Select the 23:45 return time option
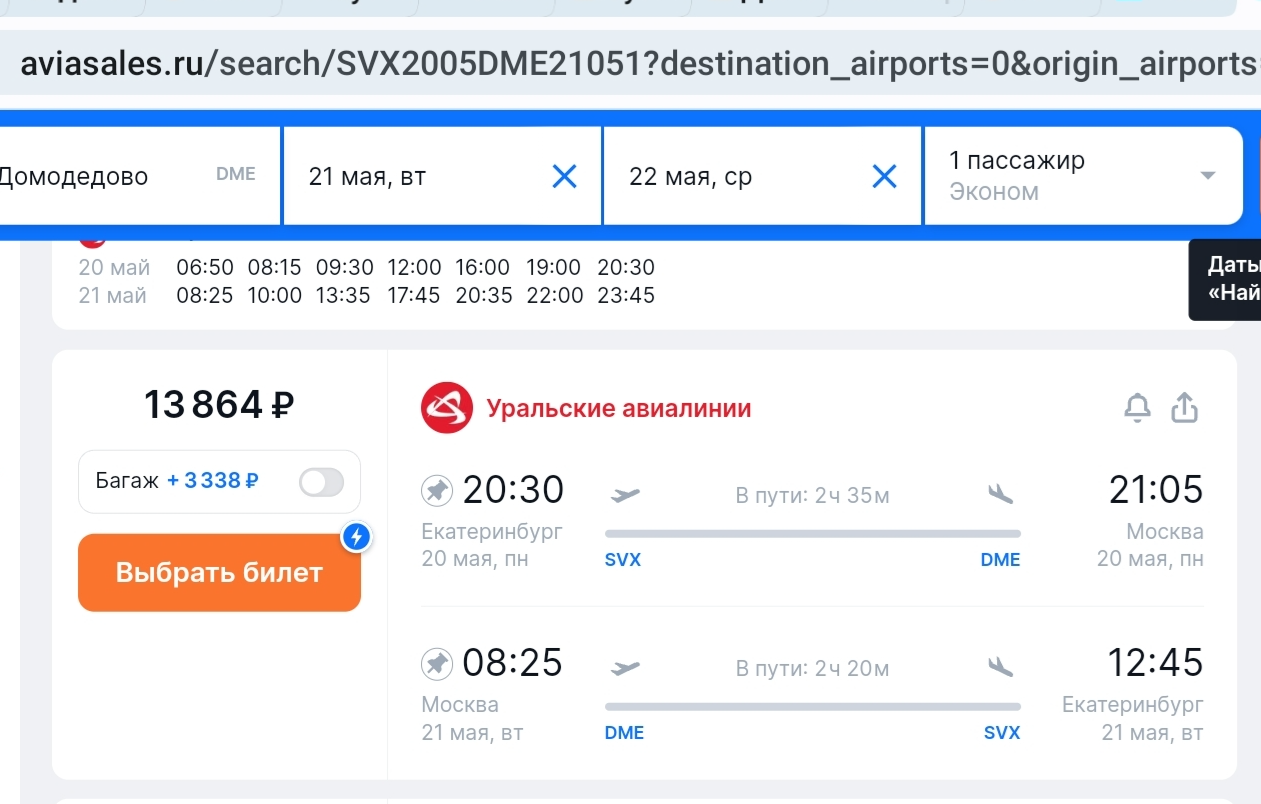1261x804 pixels. point(626,296)
